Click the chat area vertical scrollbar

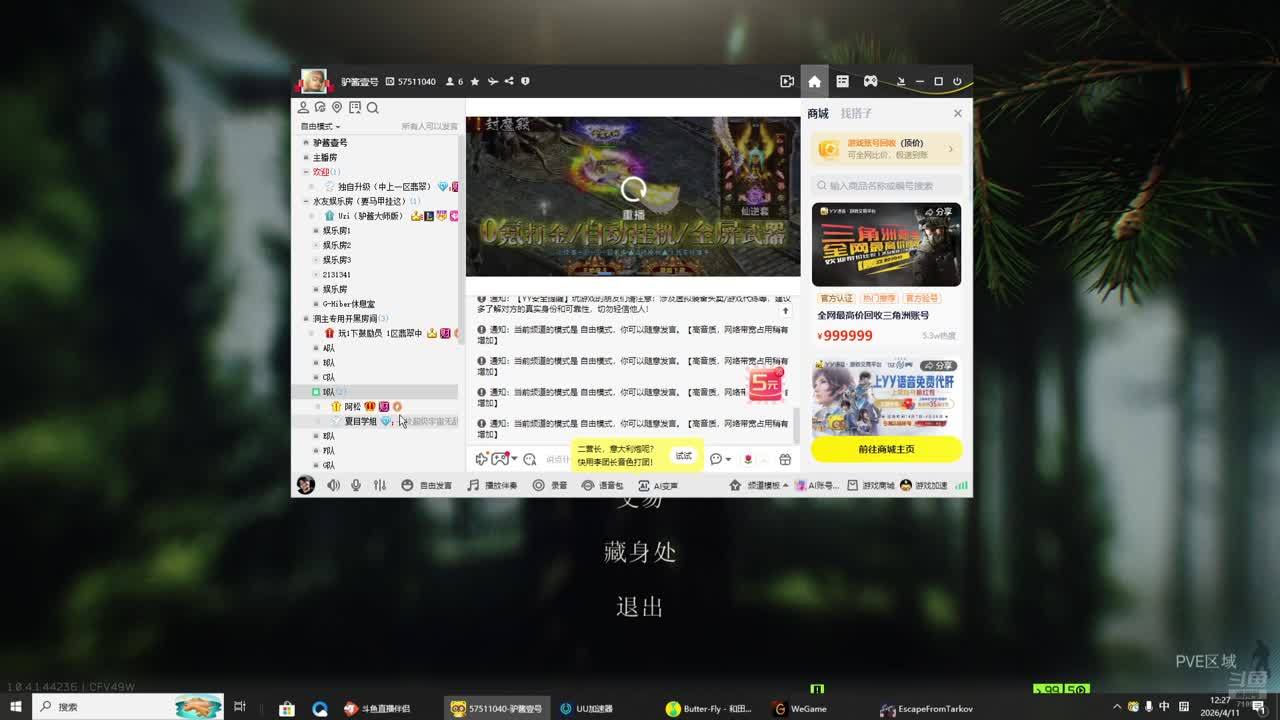[797, 425]
